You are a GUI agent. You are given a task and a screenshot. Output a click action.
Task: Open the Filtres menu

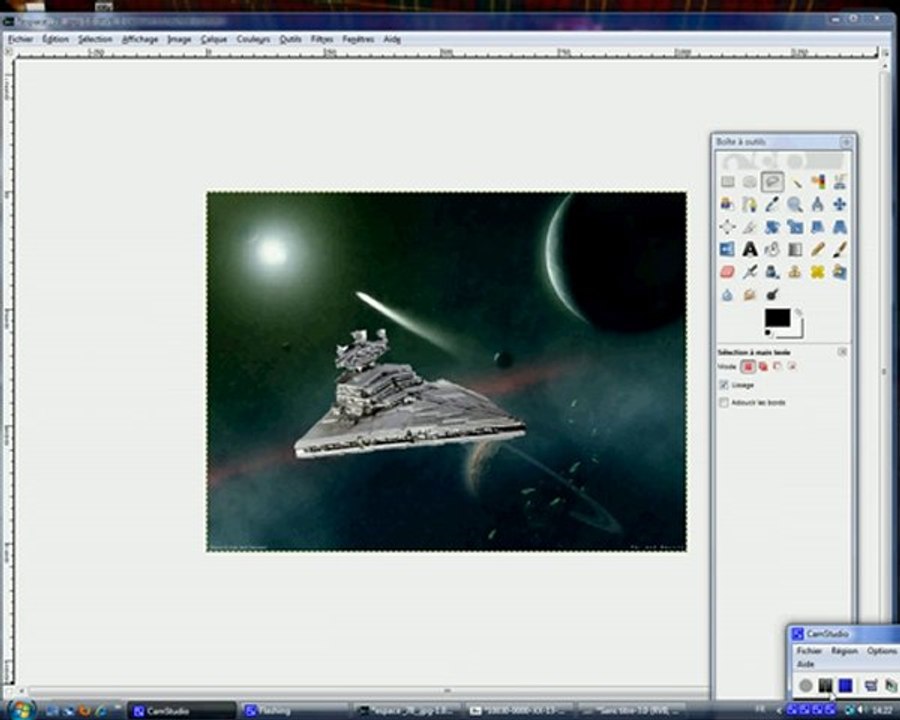coord(322,39)
